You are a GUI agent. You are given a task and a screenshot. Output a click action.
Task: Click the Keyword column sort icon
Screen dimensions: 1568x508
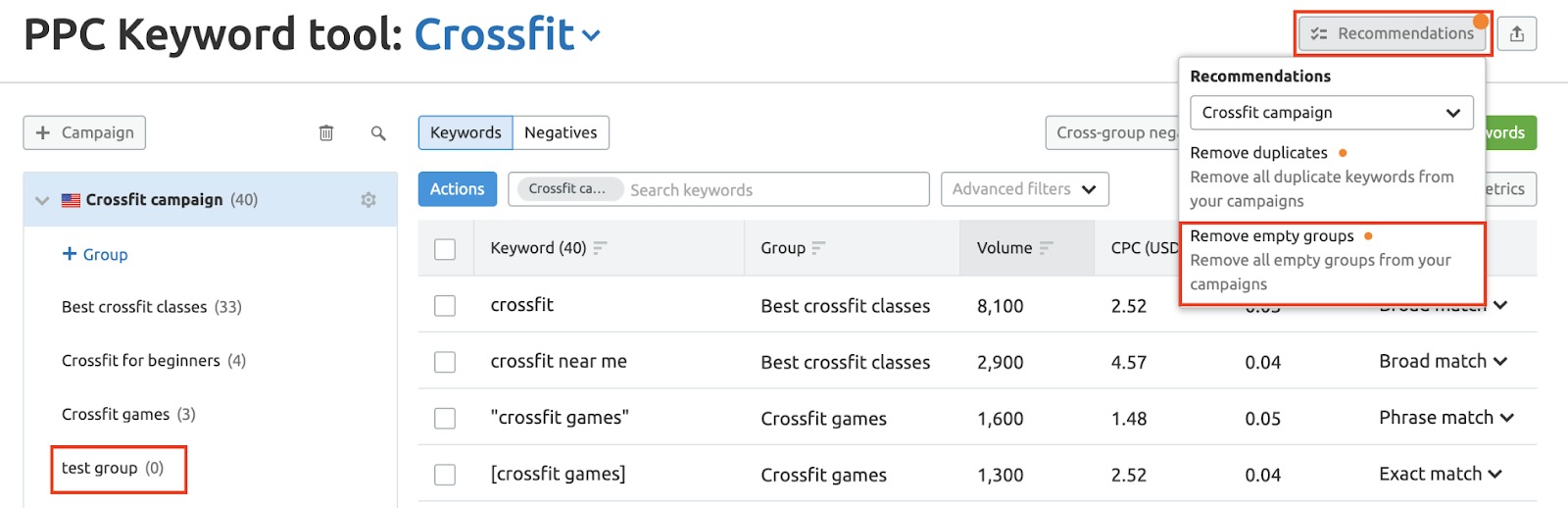tap(600, 248)
